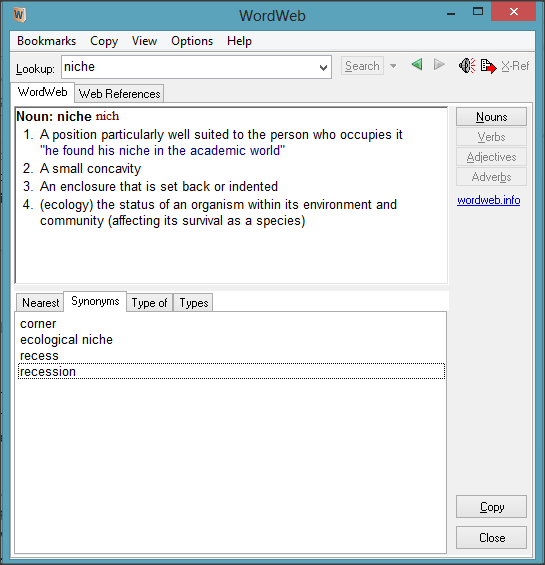This screenshot has height=565, width=545.
Task: Switch to the Web References tab
Action: (x=119, y=94)
